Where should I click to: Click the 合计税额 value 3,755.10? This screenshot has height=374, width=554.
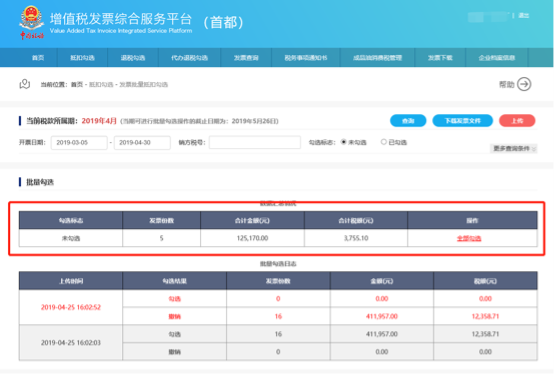point(356,238)
